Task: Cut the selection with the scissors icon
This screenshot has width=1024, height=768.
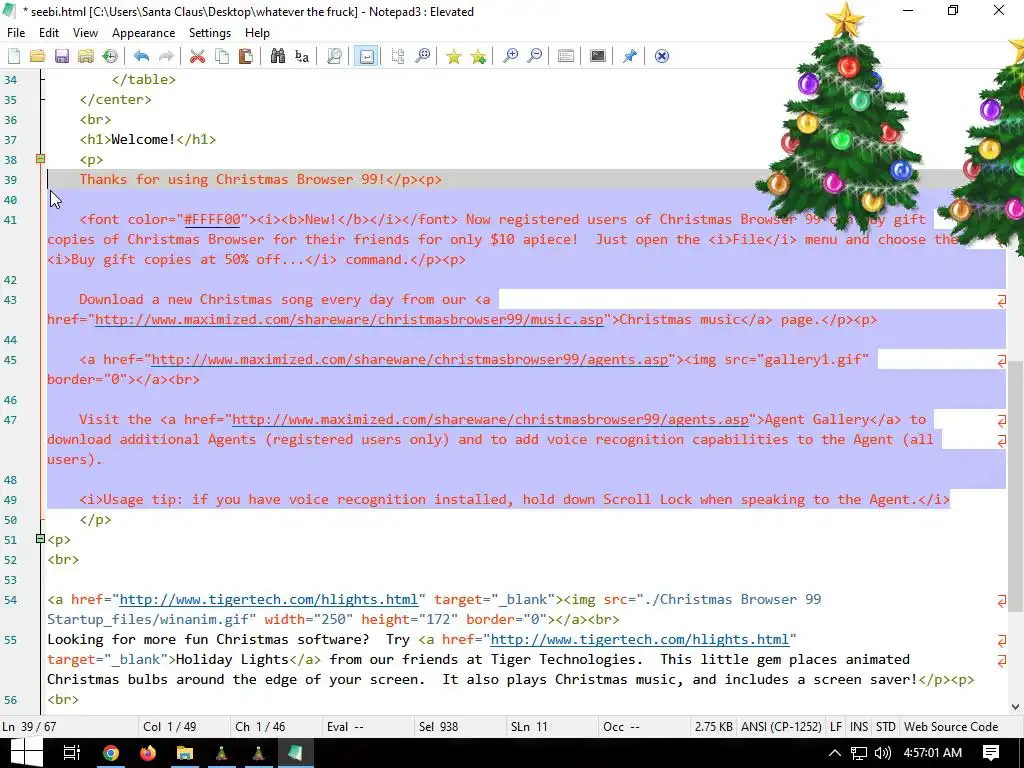Action: (x=197, y=56)
